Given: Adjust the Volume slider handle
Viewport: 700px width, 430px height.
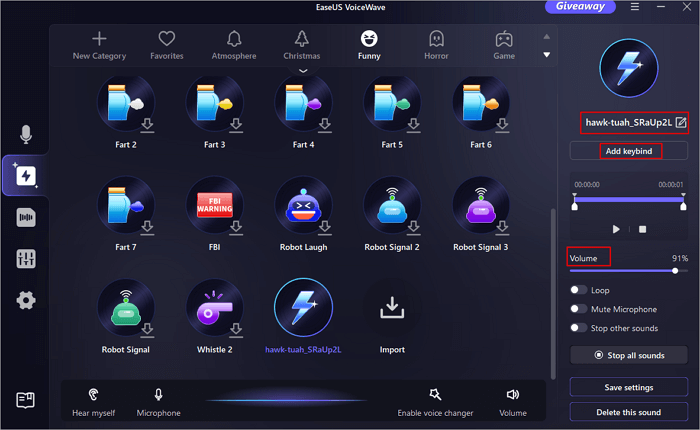Looking at the screenshot, I should click(x=675, y=270).
